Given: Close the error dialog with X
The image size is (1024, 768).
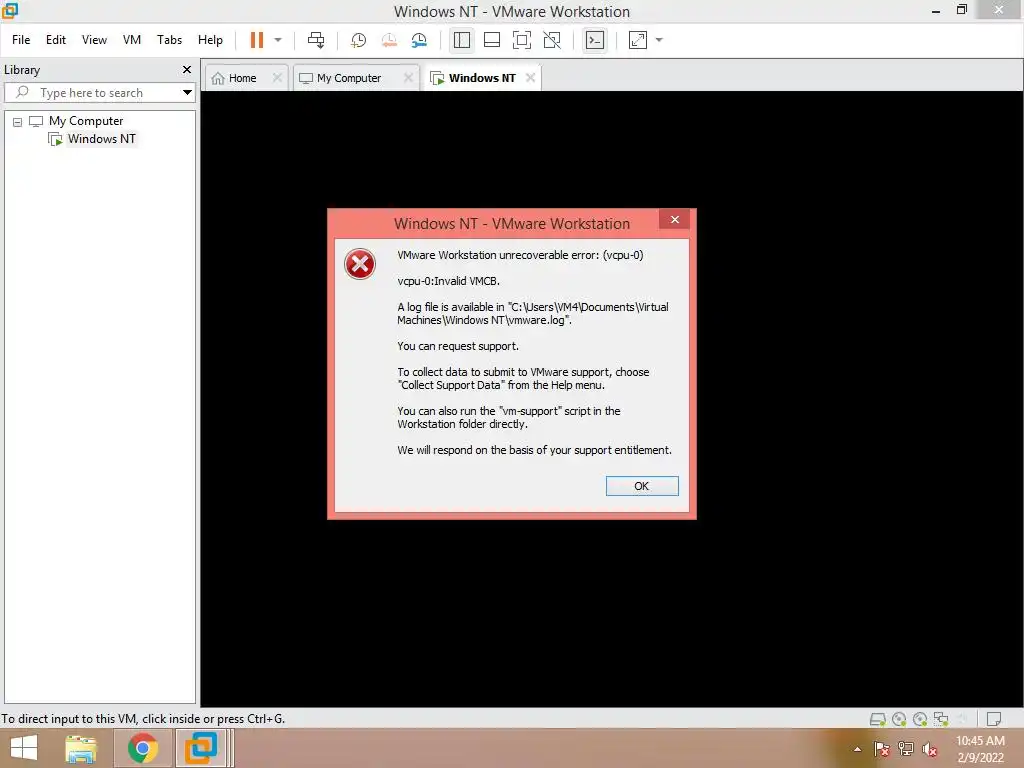Looking at the screenshot, I should point(675,219).
